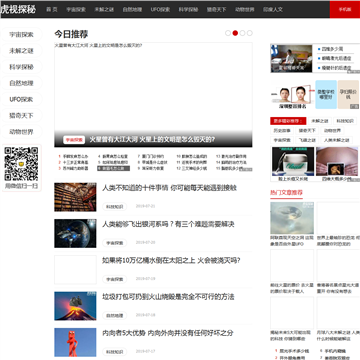Select 自然地理 in left sidebar
Viewport: 360px width, 360px height.
pos(22,83)
